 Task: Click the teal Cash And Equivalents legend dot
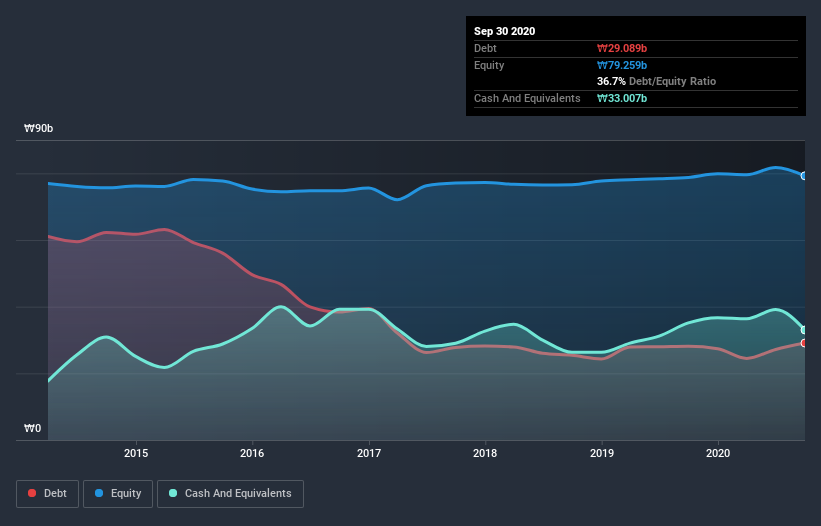(173, 493)
